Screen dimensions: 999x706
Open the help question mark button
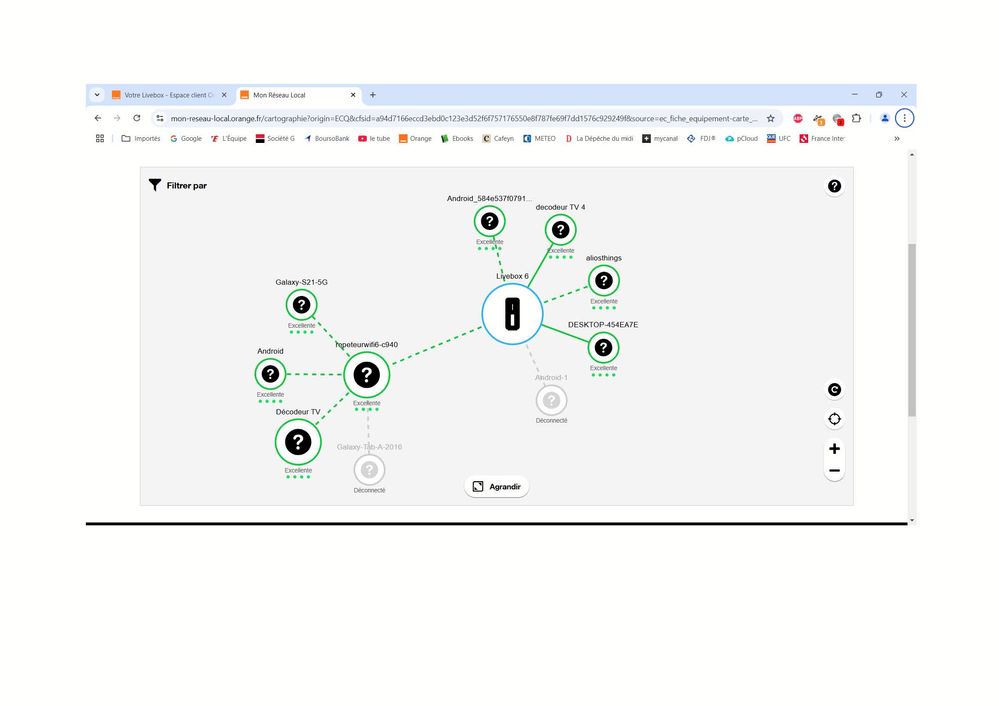(834, 186)
